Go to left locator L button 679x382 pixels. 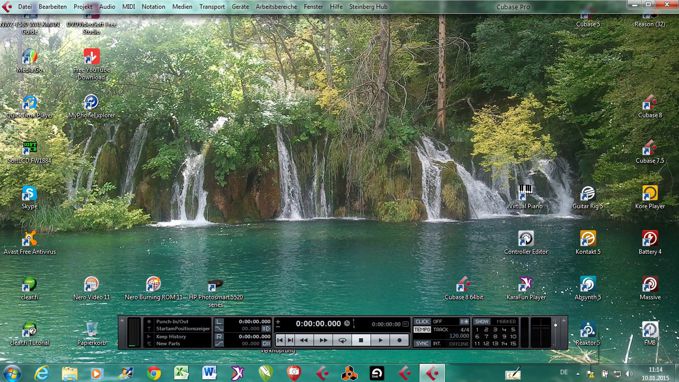pos(219,322)
